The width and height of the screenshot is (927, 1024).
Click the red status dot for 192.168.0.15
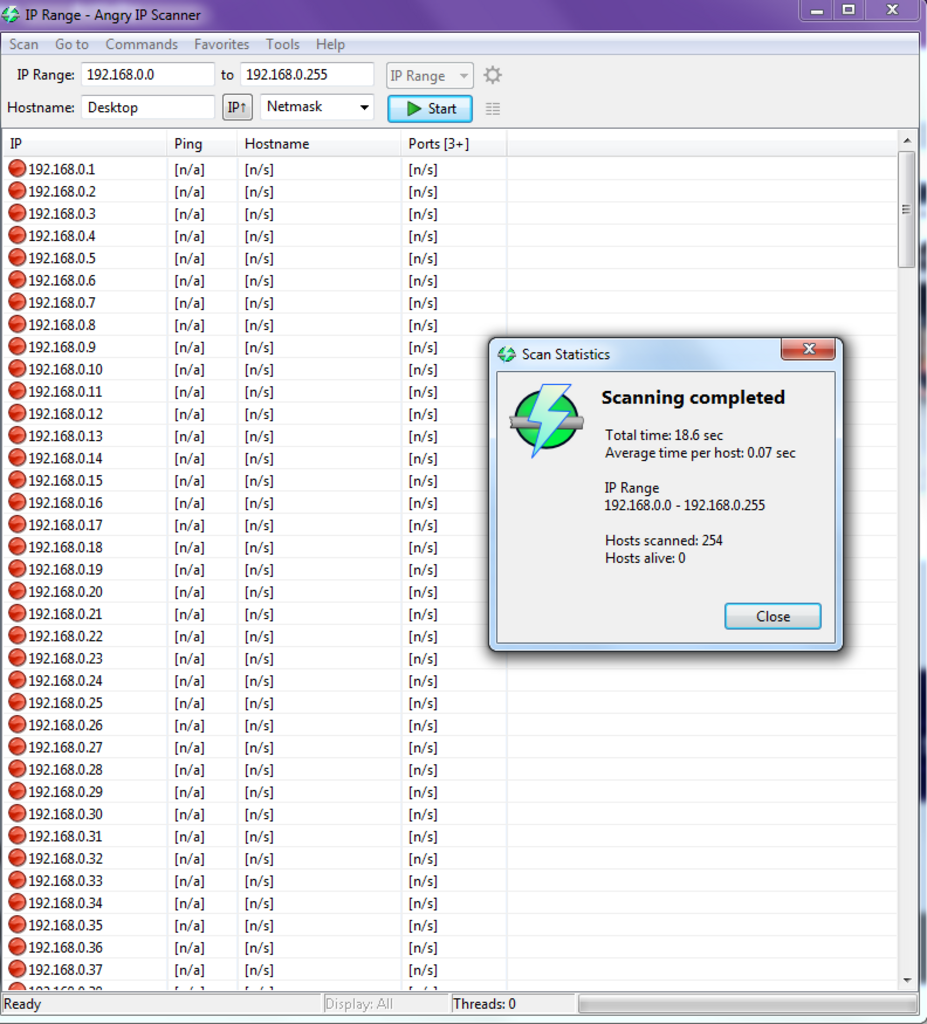point(17,480)
